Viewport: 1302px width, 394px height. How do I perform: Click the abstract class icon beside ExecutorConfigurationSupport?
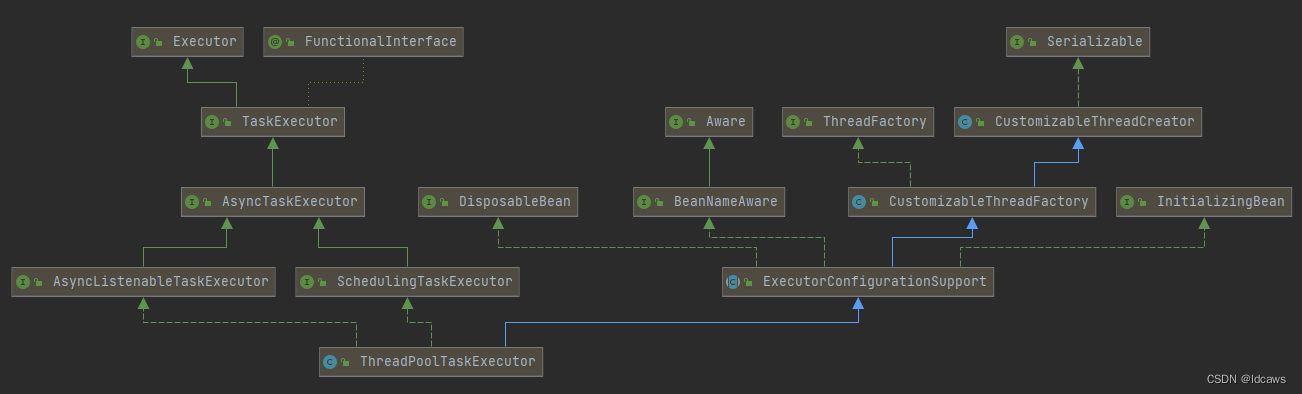coord(733,282)
